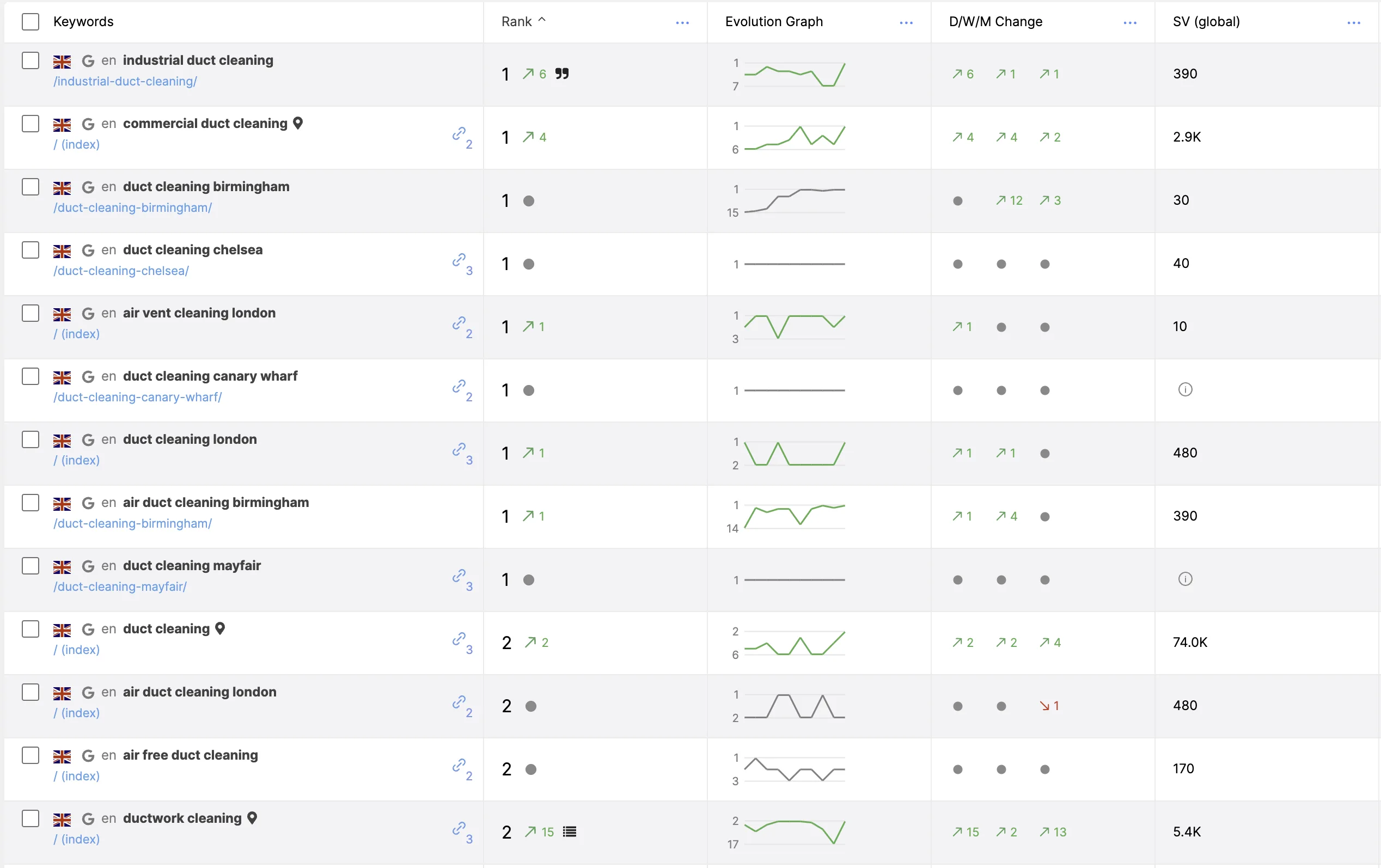Open SV (global) column options menu
Screen dimensions: 1381x868
pos(1353,22)
